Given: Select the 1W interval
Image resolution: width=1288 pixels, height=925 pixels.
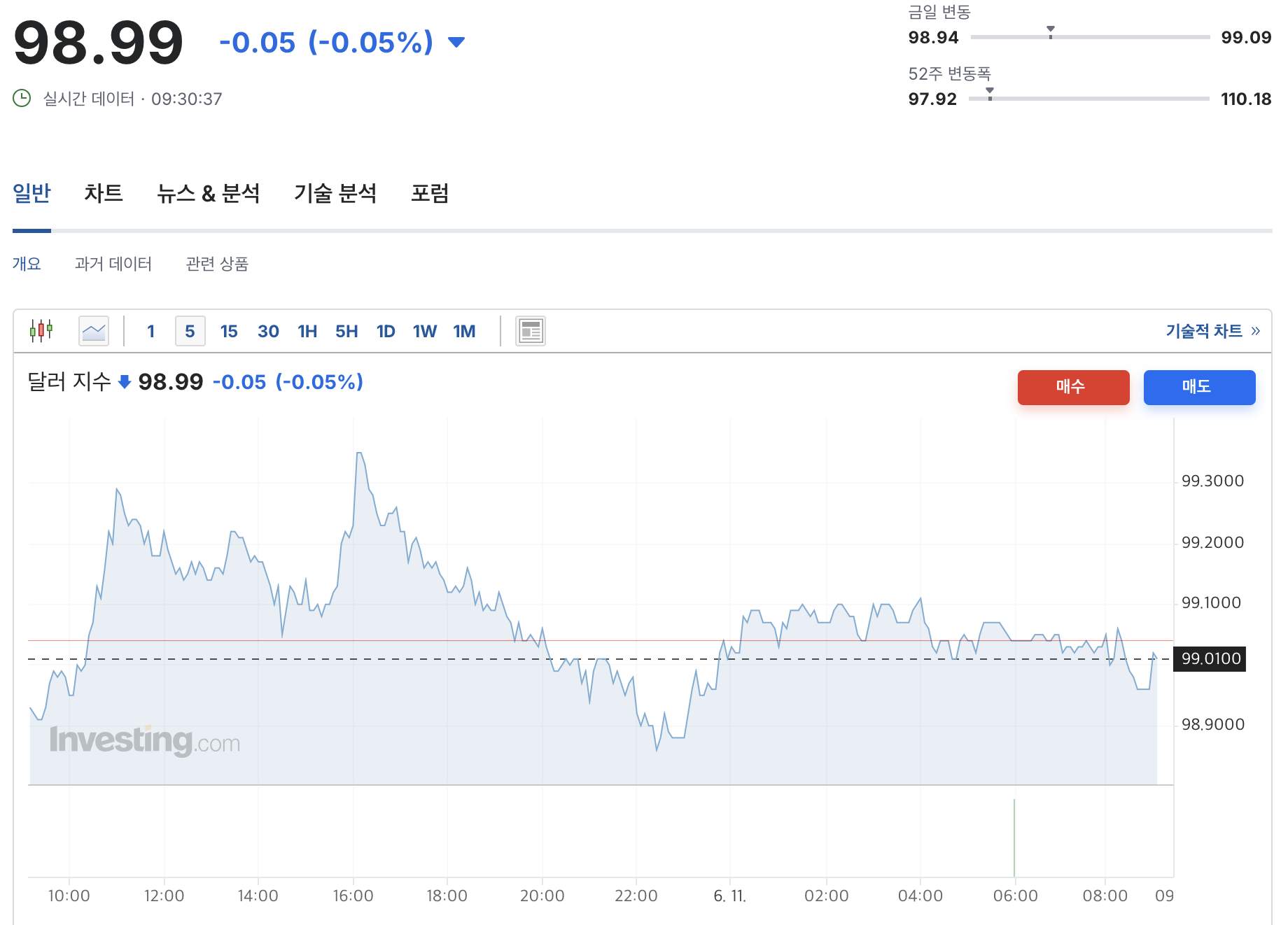Looking at the screenshot, I should [x=425, y=331].
